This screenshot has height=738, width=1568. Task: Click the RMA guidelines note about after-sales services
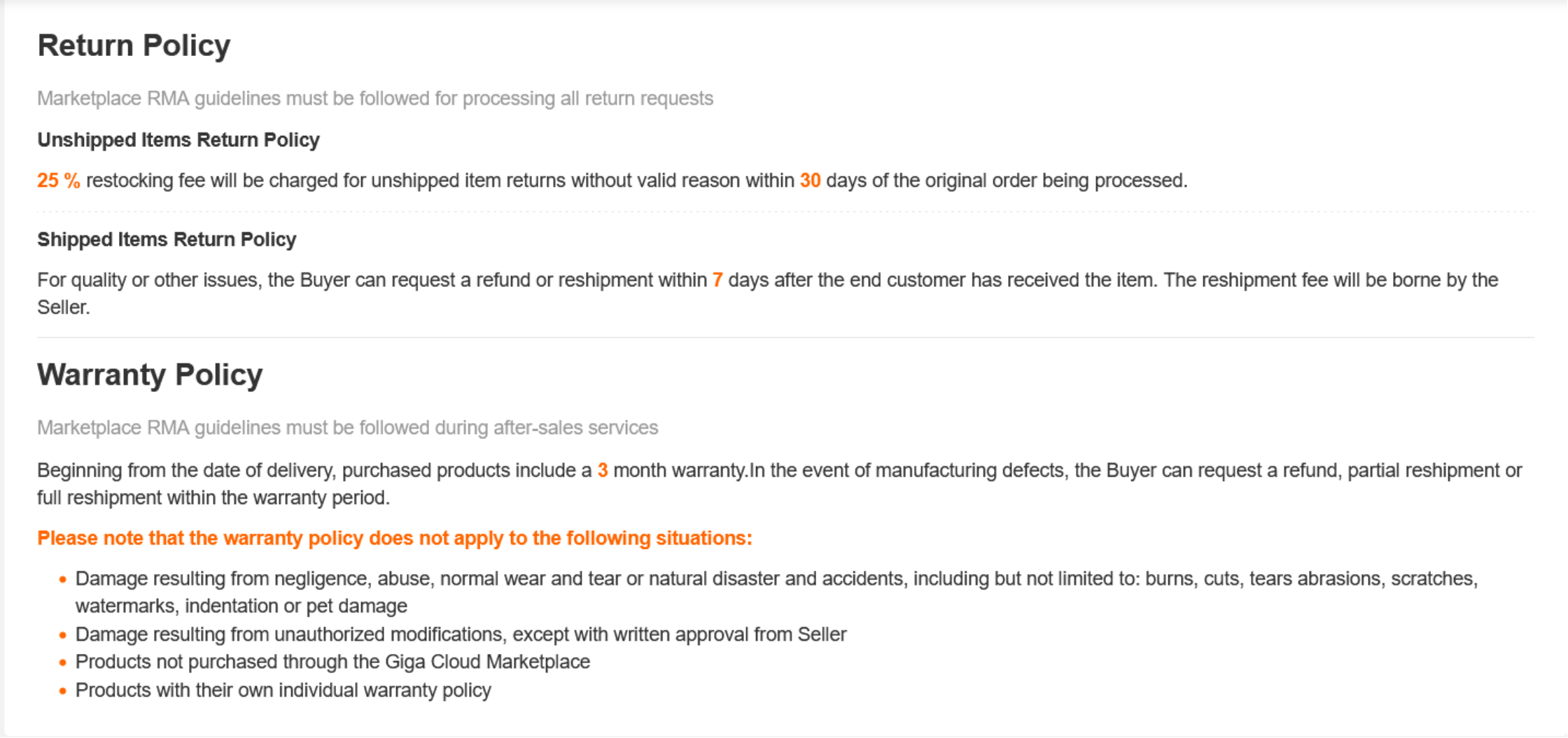coord(347,428)
